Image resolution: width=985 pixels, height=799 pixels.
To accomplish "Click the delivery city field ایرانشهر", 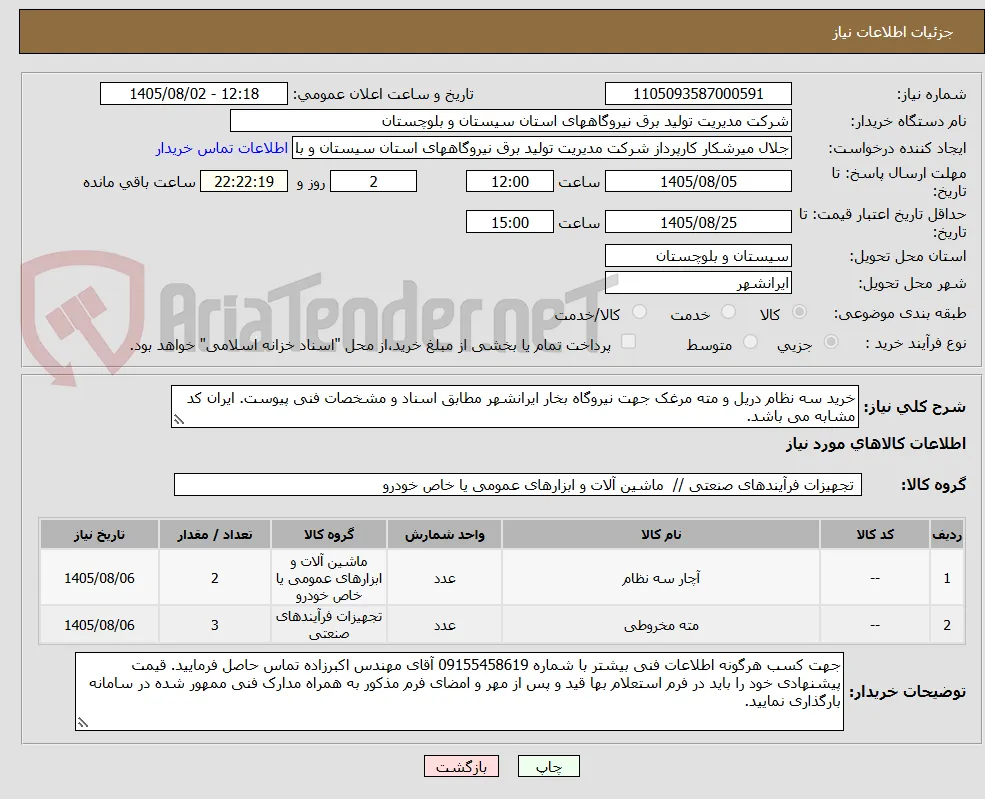I will pos(698,283).
